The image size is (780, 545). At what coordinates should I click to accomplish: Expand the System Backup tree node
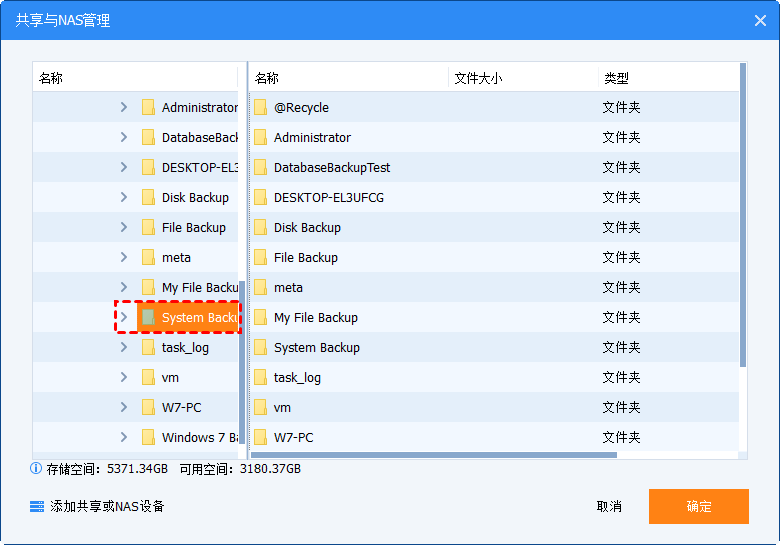(x=124, y=318)
